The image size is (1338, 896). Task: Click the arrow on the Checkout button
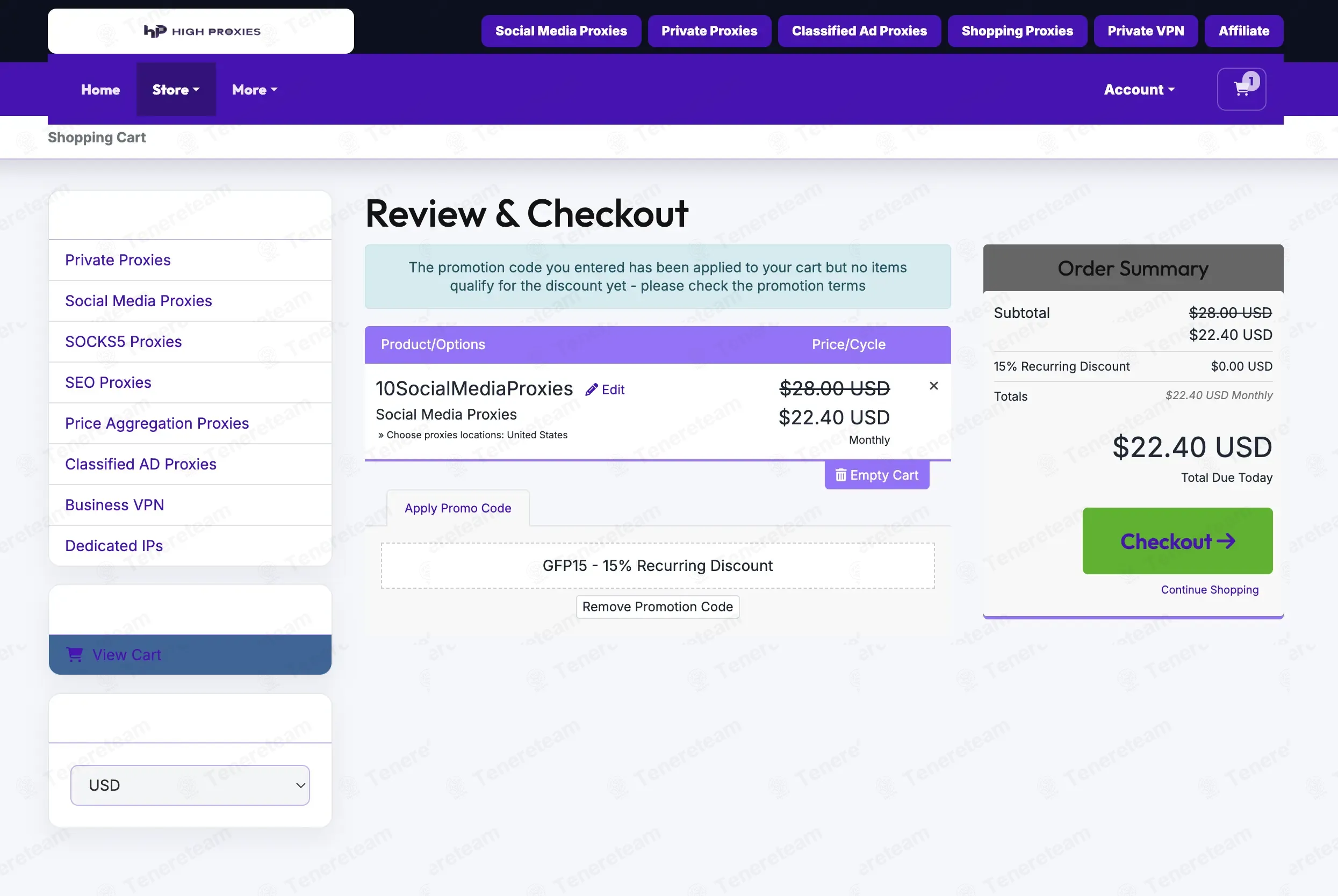point(1226,541)
